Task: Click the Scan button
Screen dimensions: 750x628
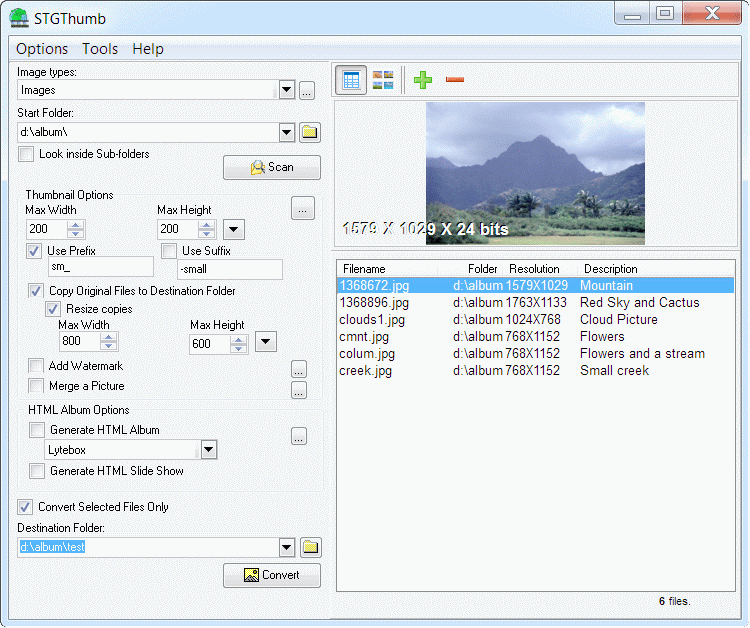Action: 272,167
